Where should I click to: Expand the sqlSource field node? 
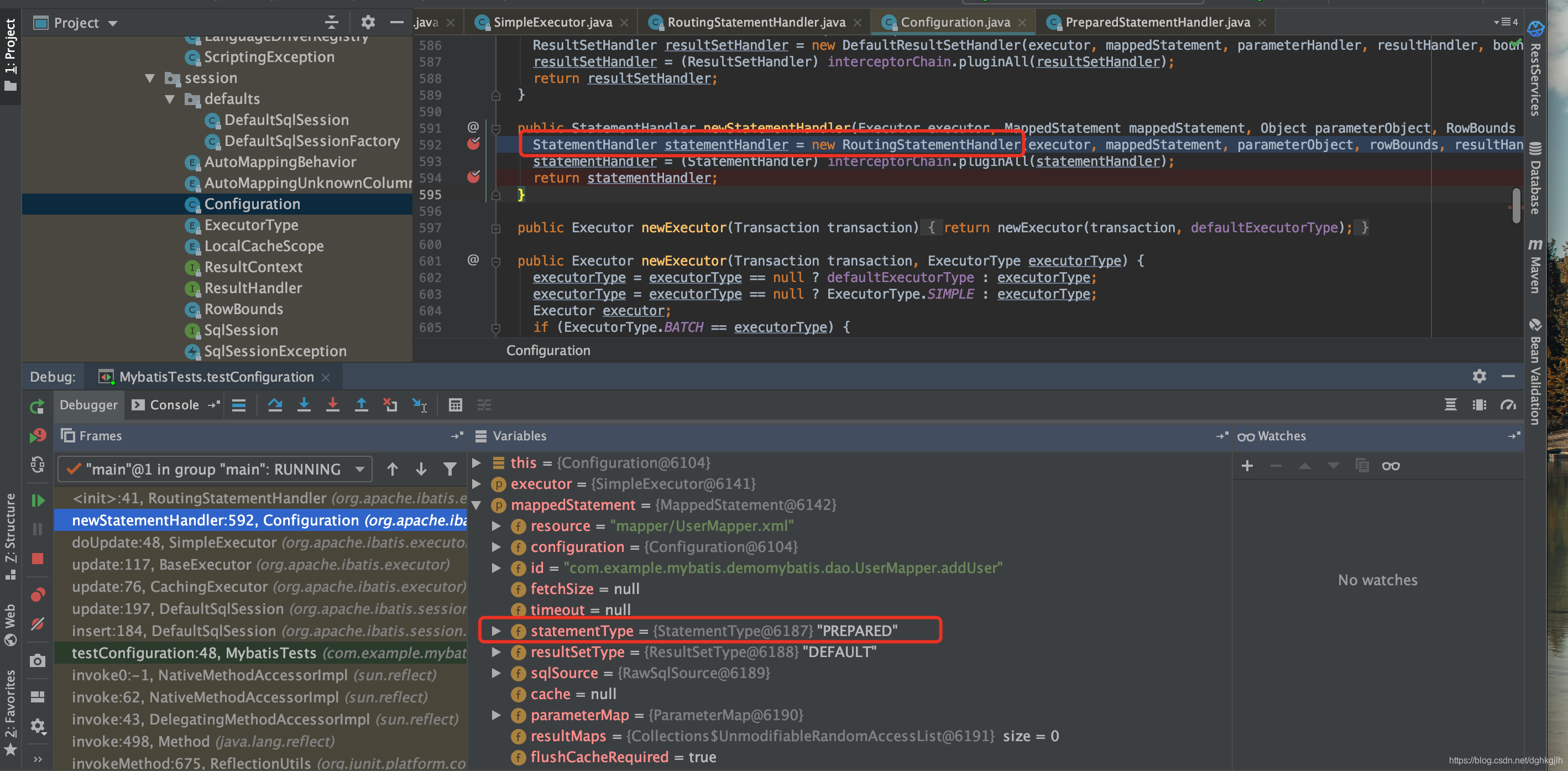496,673
